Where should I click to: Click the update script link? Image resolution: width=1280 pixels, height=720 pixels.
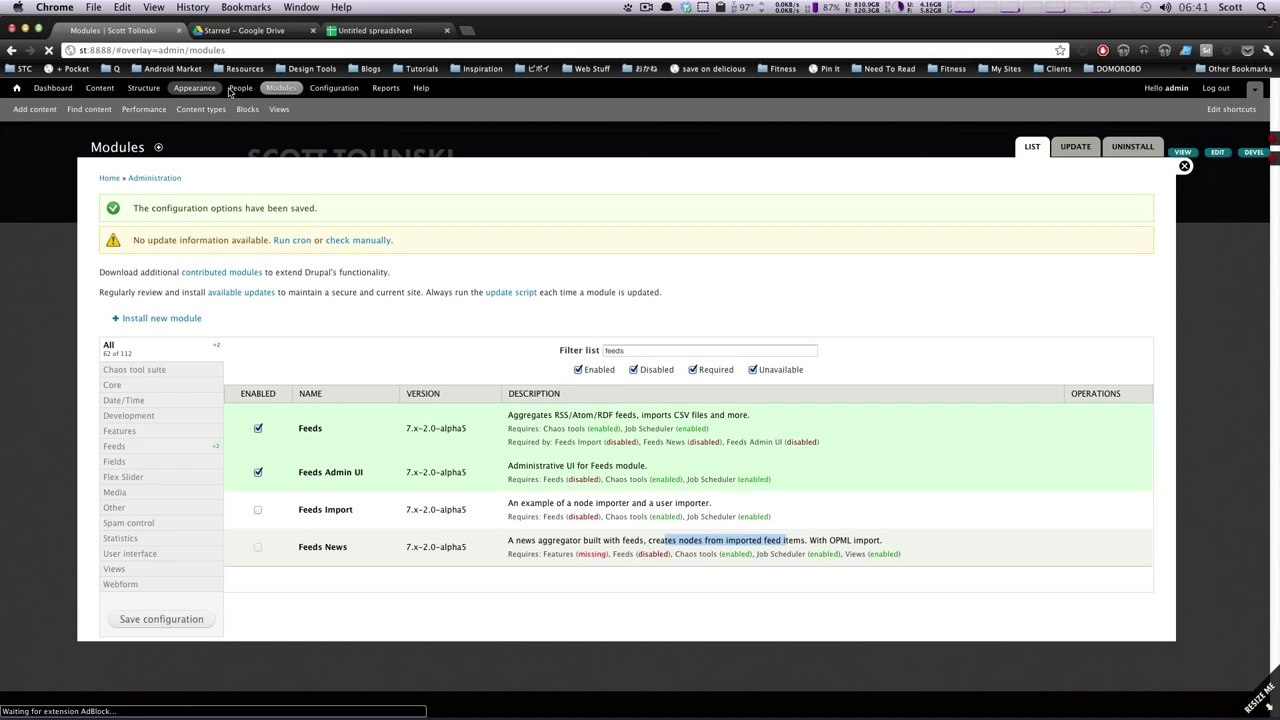coord(511,292)
